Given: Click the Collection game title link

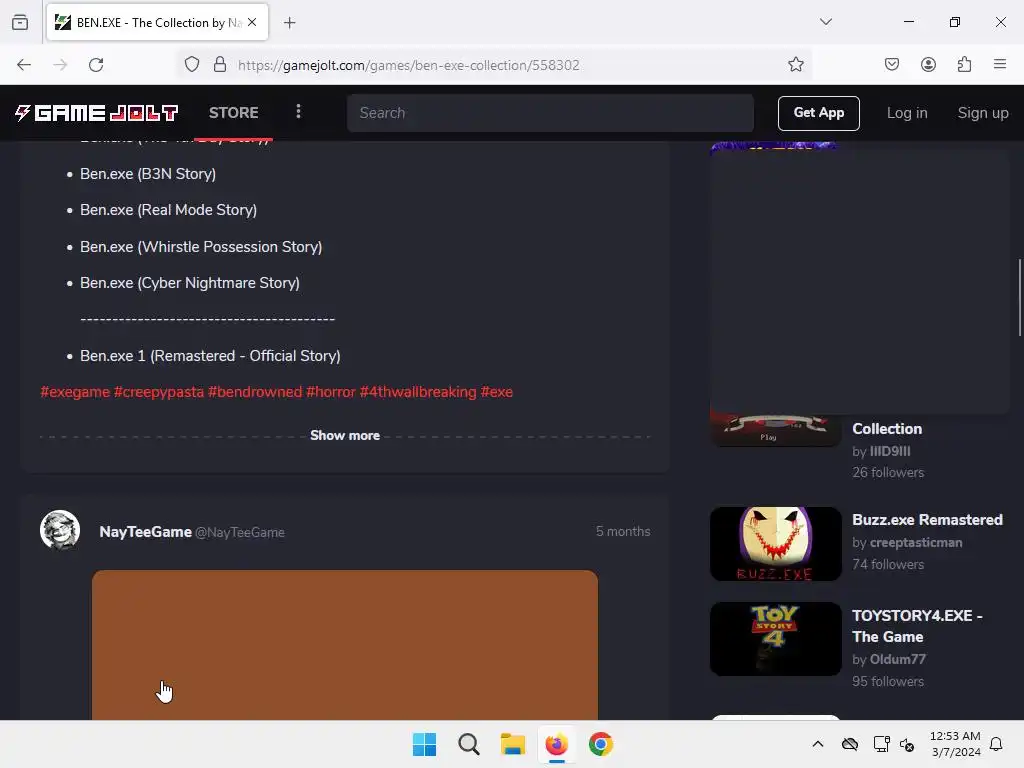Looking at the screenshot, I should click(887, 429).
